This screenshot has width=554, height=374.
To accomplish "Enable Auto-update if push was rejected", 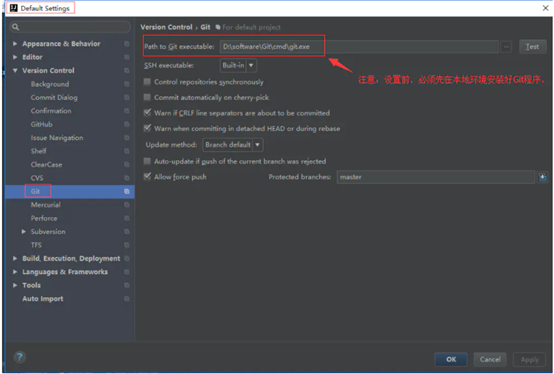I will [x=147, y=161].
